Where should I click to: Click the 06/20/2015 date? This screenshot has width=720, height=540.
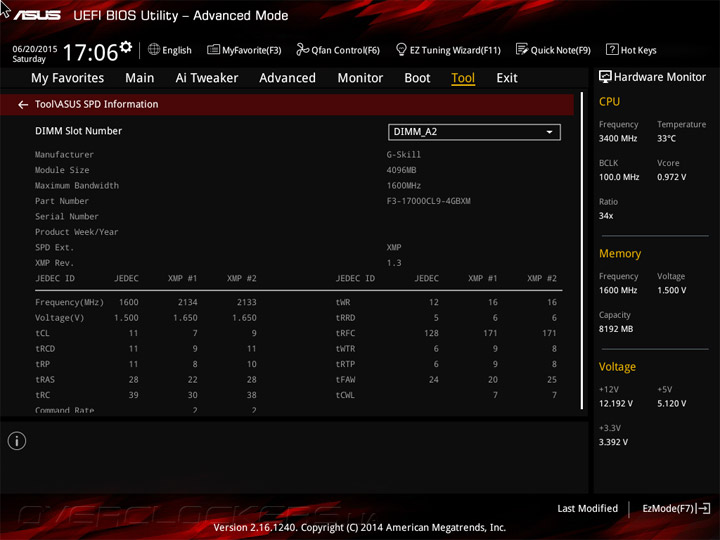pyautogui.click(x=35, y=48)
